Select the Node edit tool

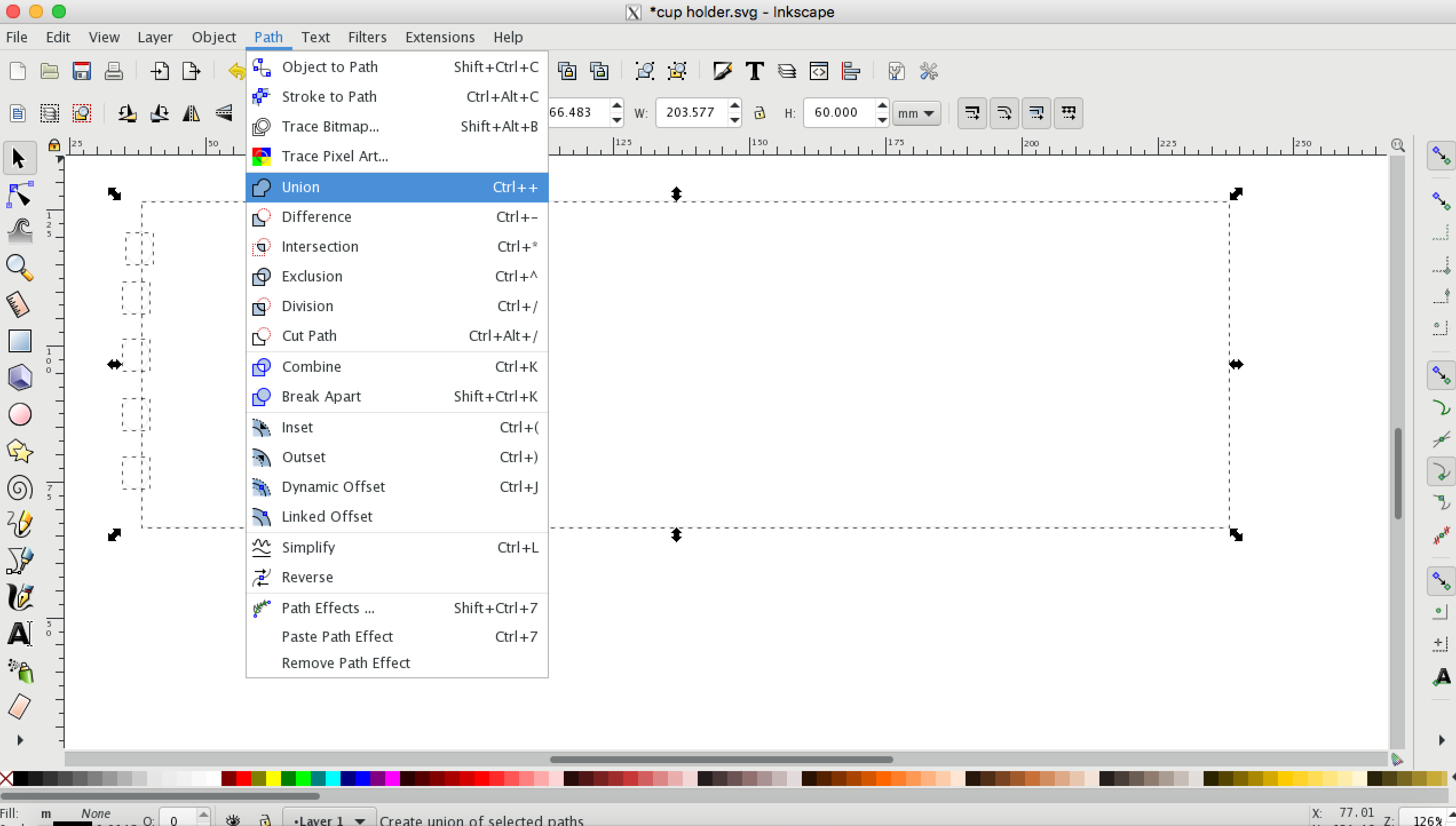click(x=19, y=195)
